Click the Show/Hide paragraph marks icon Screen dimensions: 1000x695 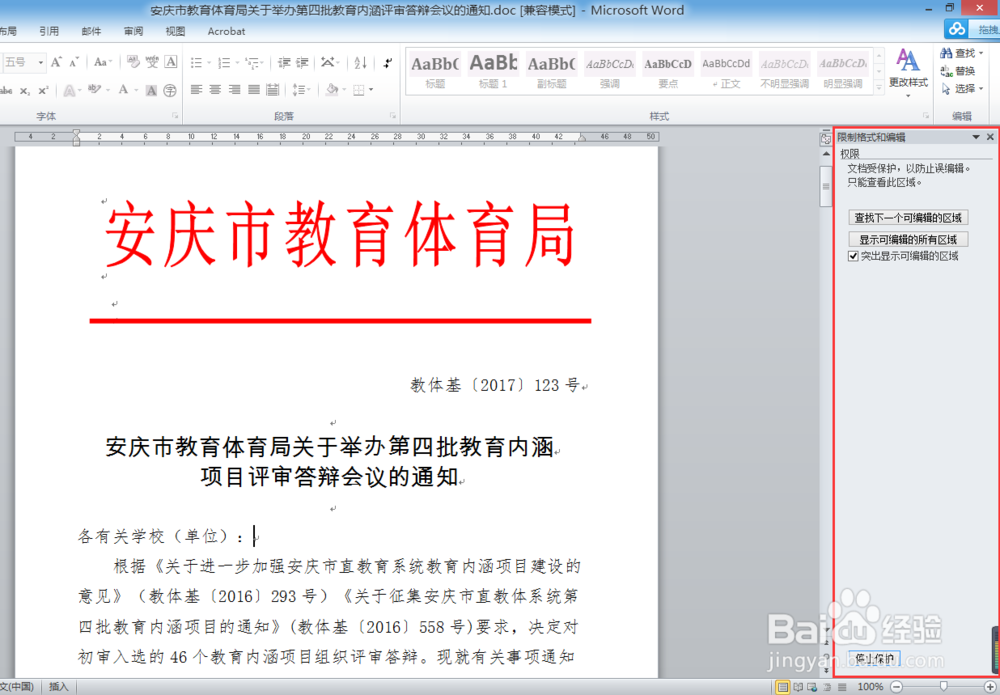[387, 62]
